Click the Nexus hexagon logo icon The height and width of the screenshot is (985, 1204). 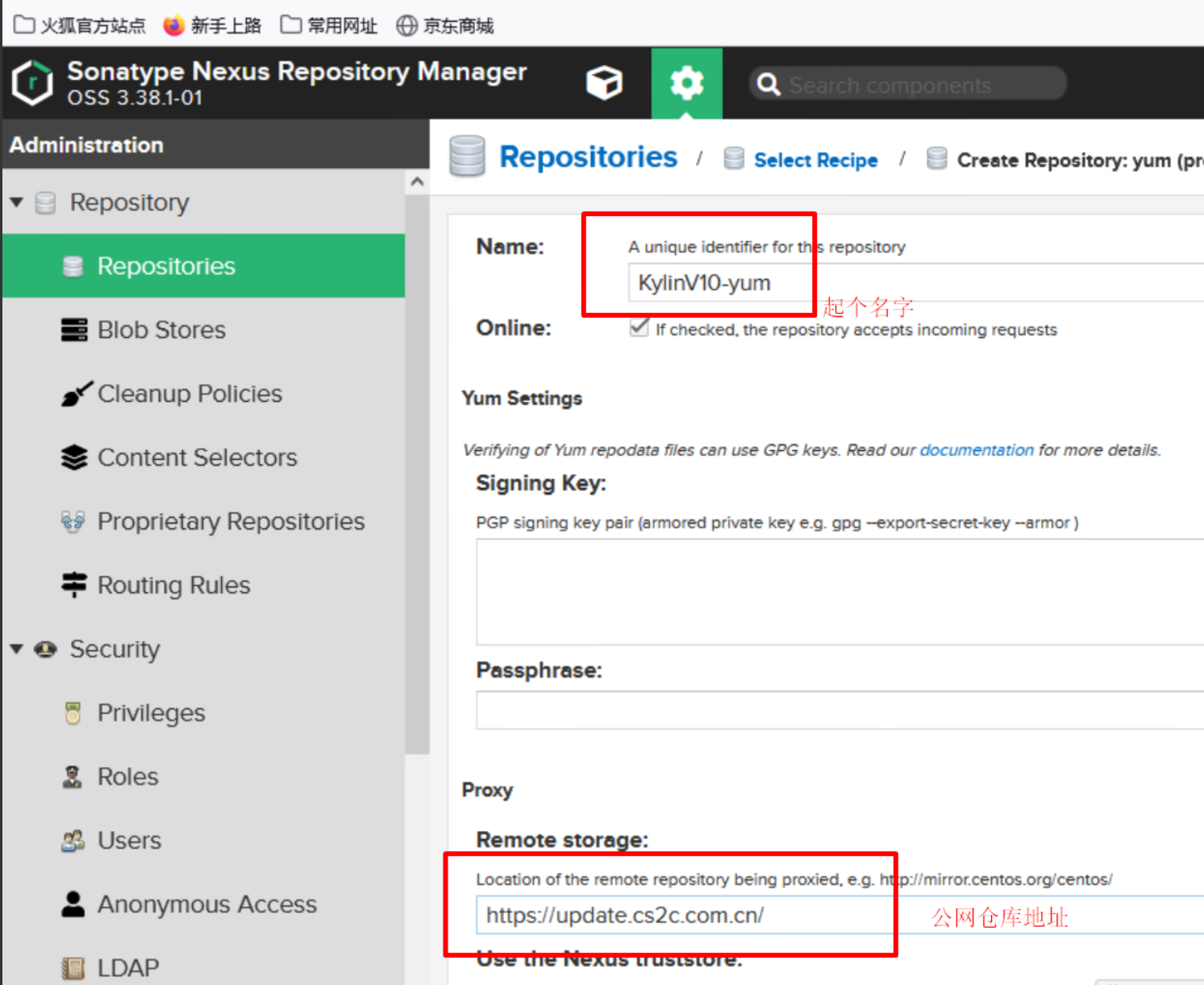pyautogui.click(x=32, y=82)
